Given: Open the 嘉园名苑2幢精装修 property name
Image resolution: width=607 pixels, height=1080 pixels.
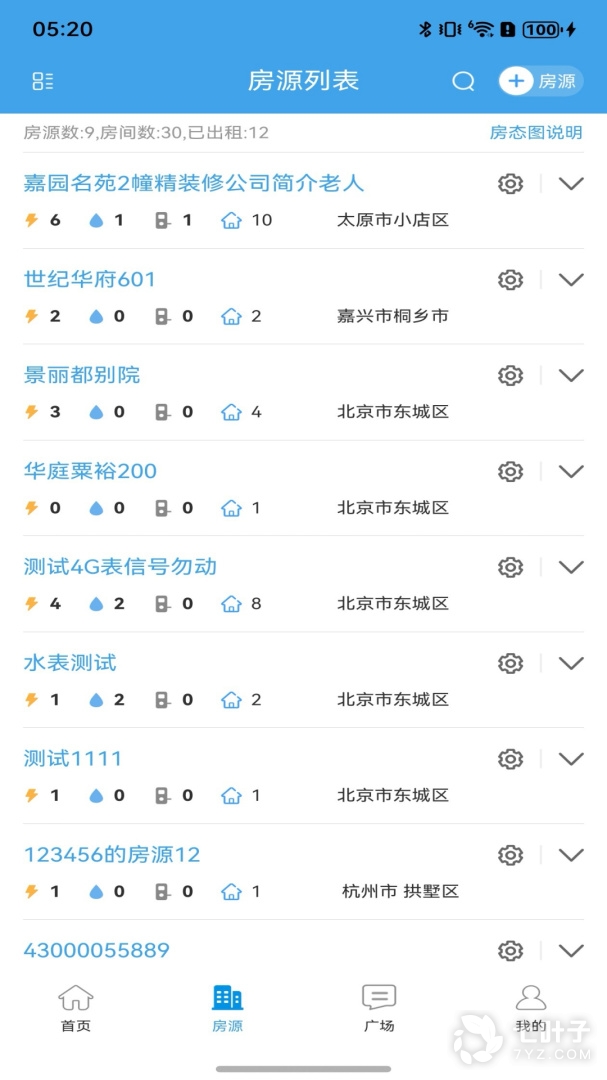Looking at the screenshot, I should coord(194,183).
